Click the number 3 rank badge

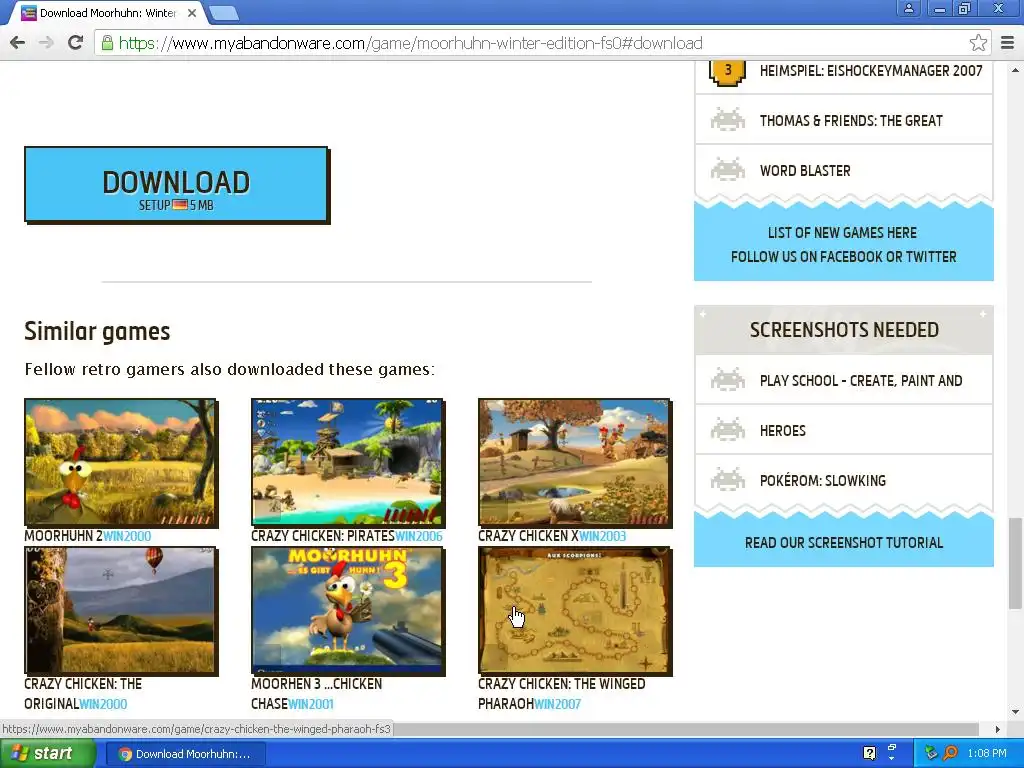tap(728, 71)
